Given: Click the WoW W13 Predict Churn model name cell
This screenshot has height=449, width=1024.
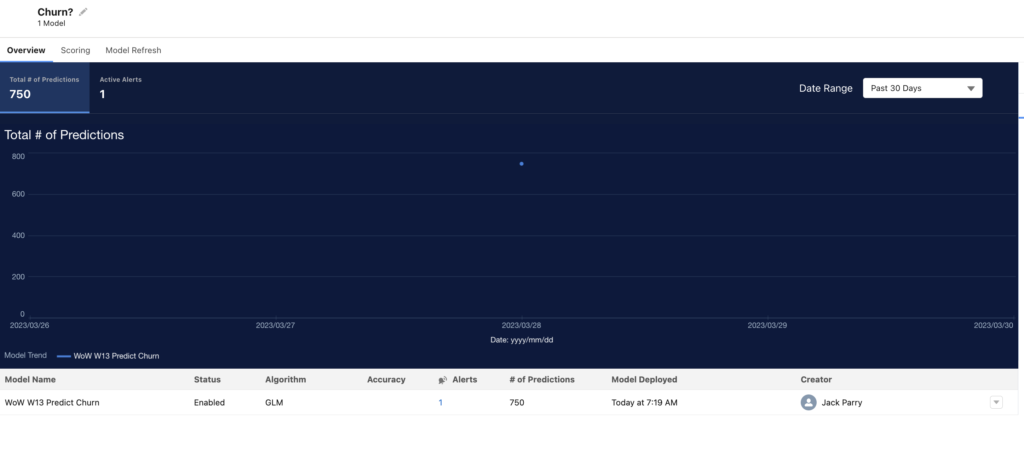Looking at the screenshot, I should coord(52,403).
